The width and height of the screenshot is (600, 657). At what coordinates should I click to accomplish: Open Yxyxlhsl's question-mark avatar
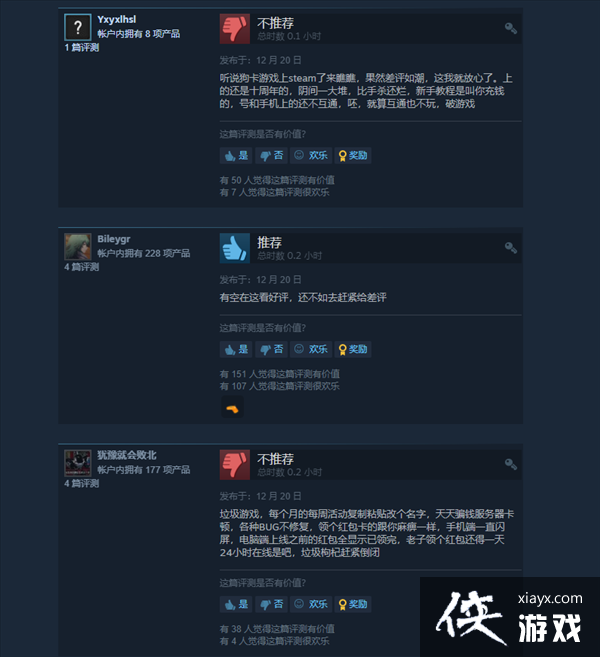(x=78, y=27)
